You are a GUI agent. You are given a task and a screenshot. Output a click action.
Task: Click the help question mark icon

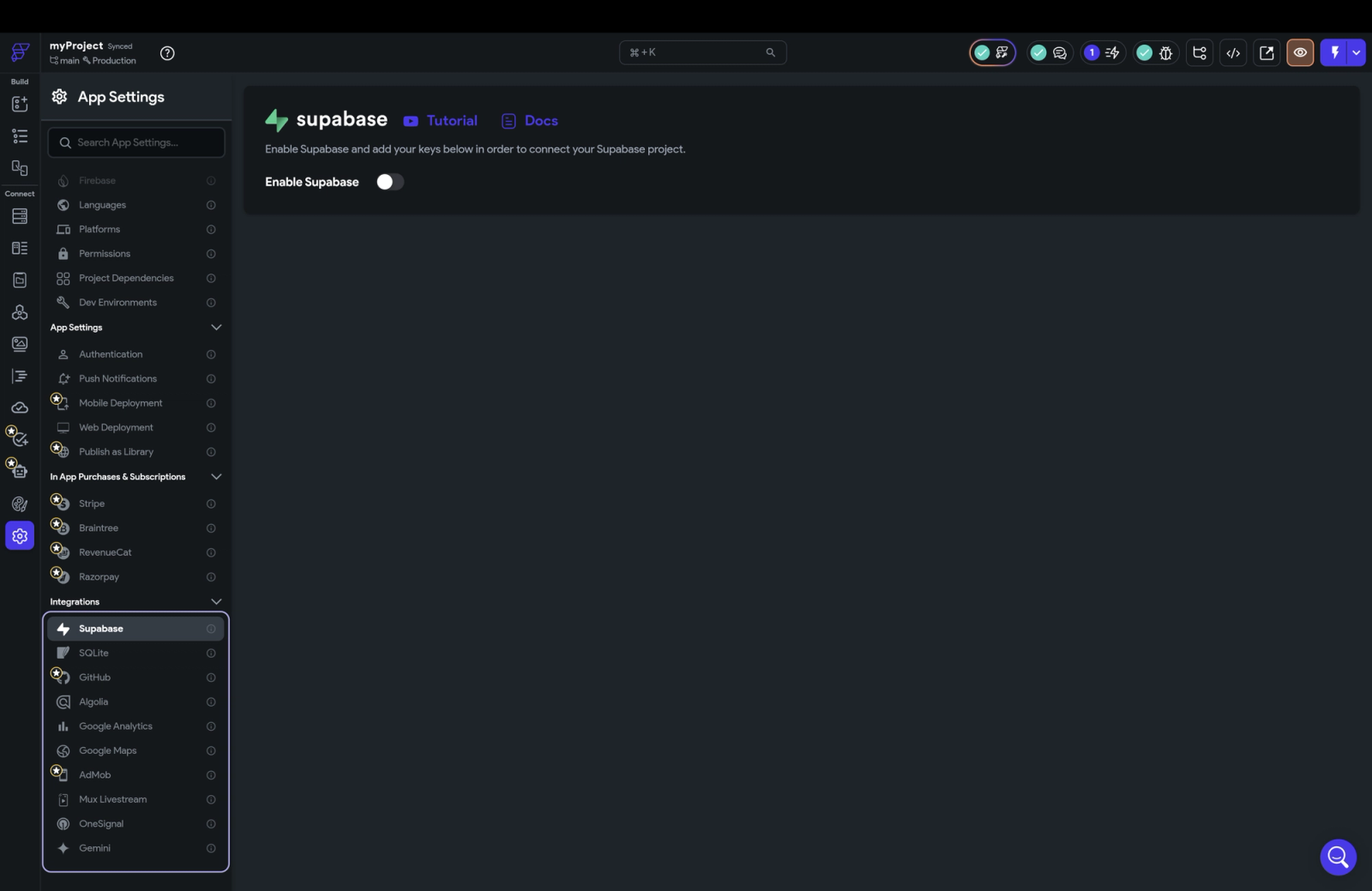167,53
